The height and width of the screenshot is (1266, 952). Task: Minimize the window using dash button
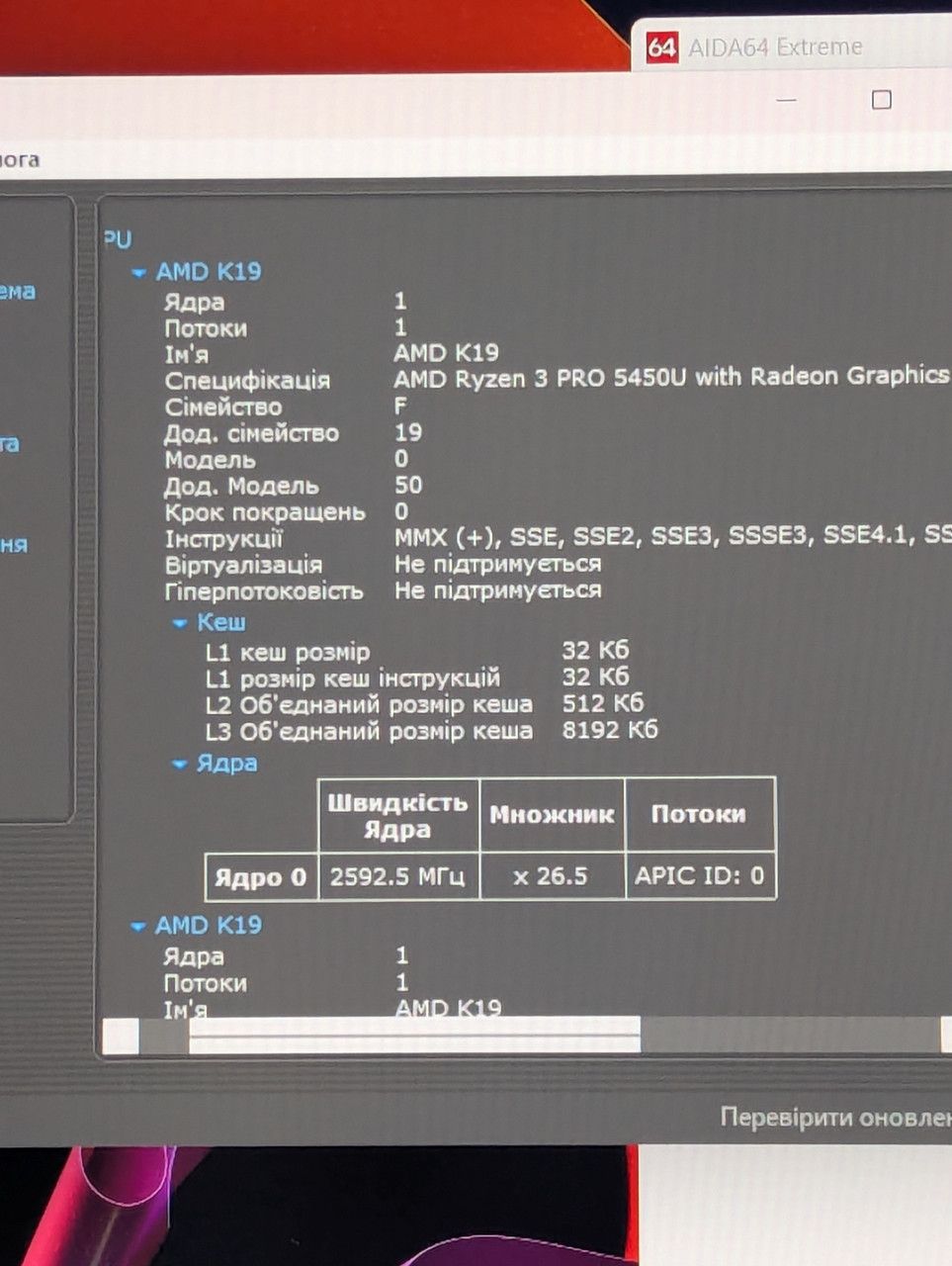tap(787, 100)
